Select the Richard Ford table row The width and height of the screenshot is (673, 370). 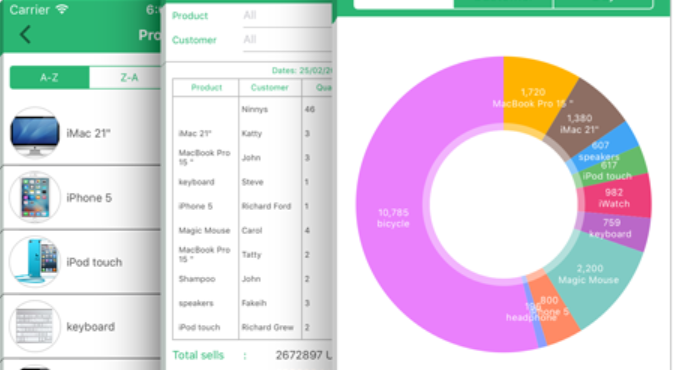pos(252,206)
